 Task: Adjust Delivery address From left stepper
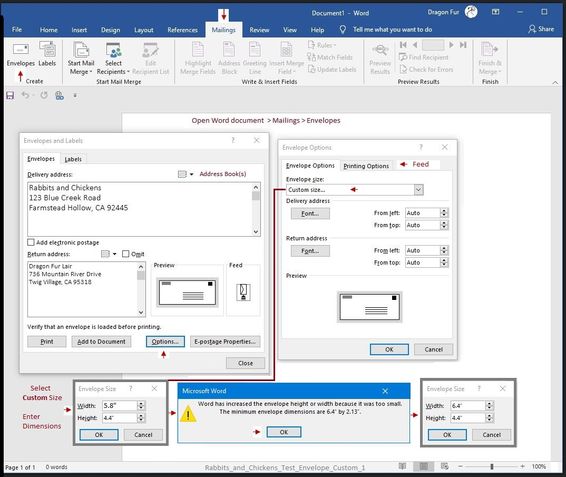pos(444,213)
